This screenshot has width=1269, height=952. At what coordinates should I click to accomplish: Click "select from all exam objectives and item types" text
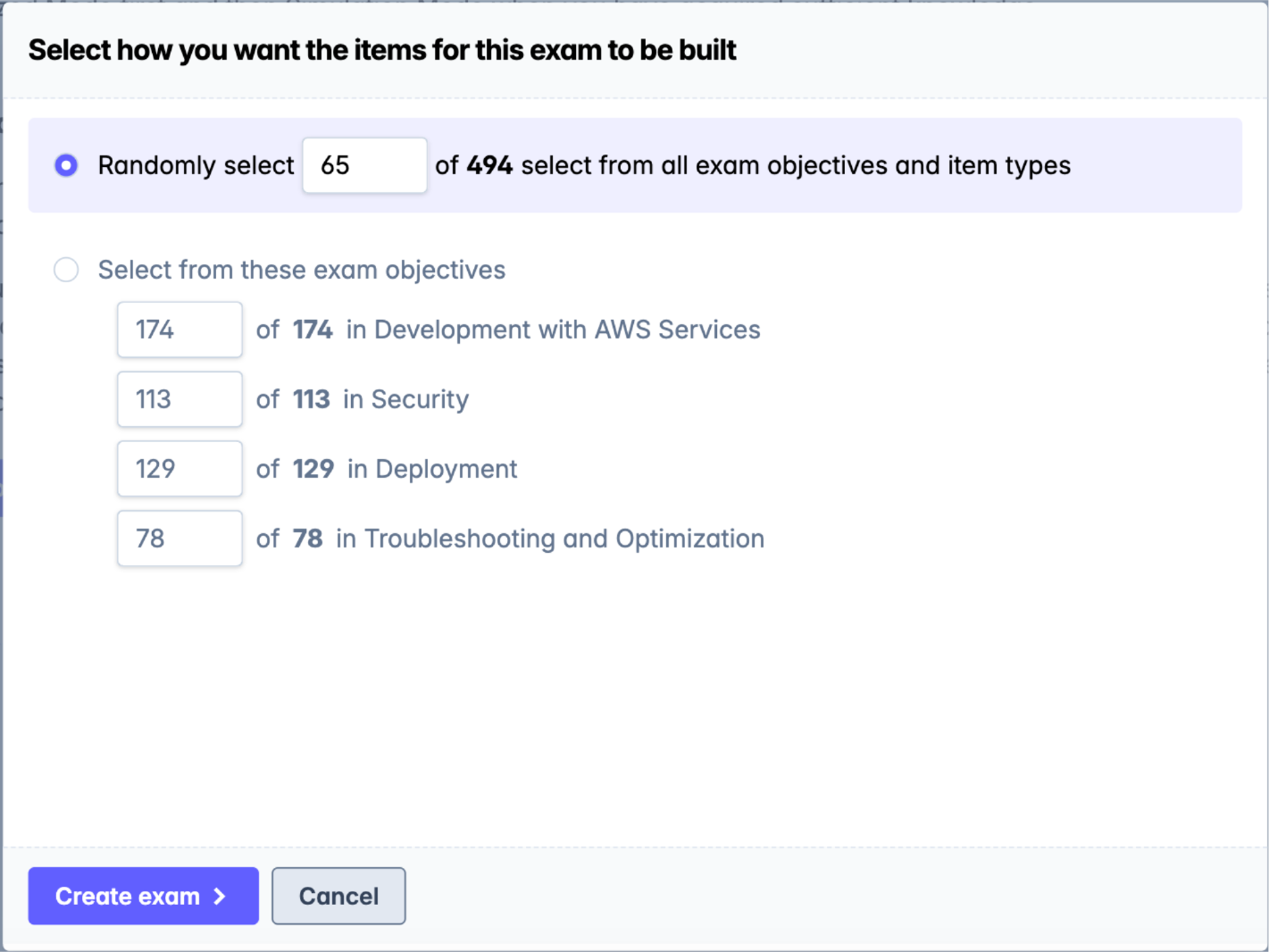796,165
